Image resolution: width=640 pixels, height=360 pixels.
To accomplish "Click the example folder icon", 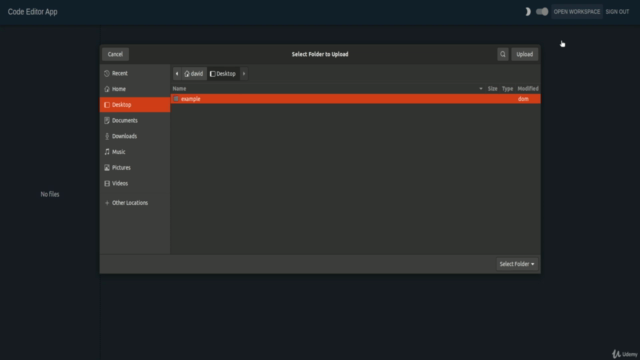I will (176, 99).
